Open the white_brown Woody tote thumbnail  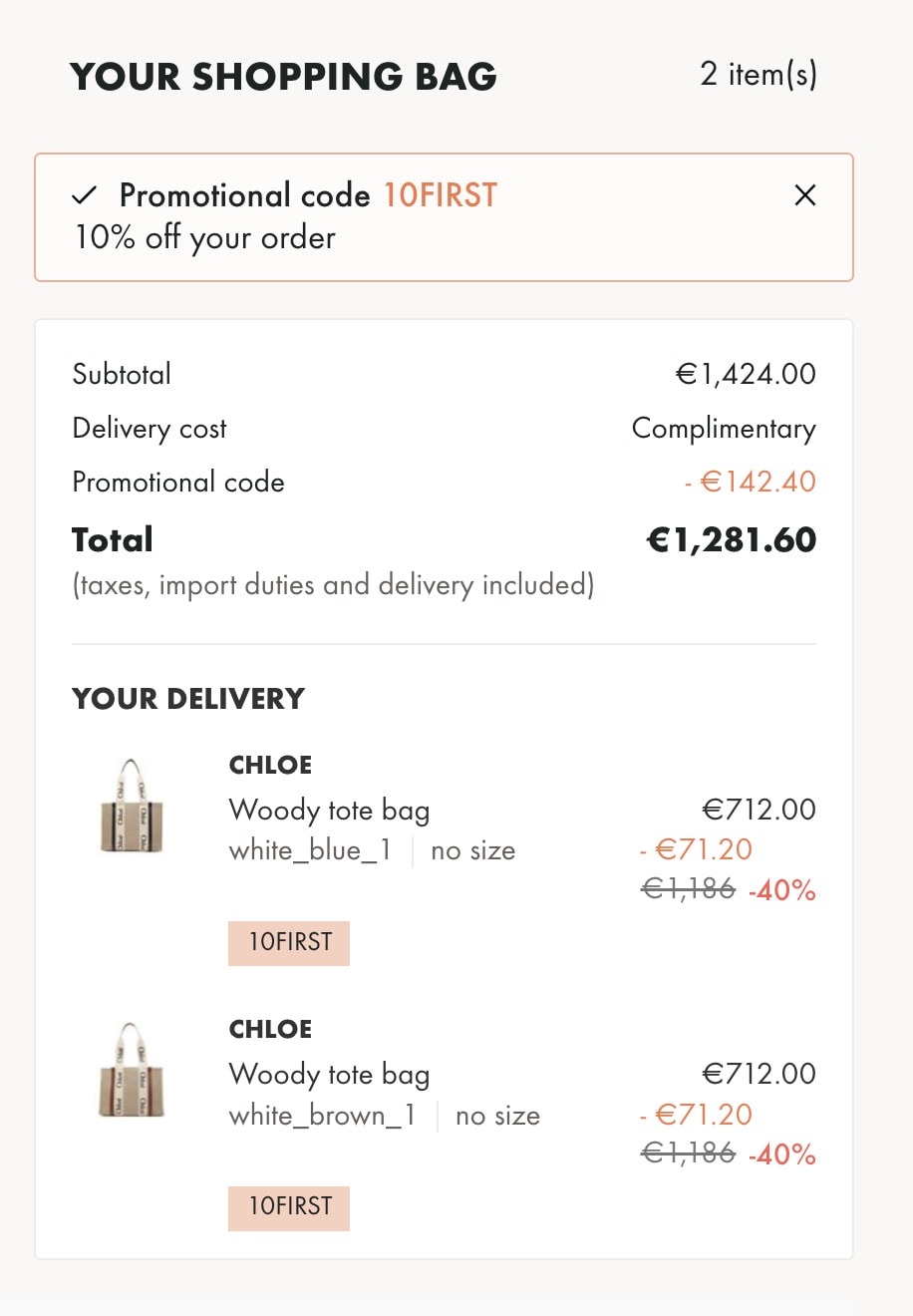[x=132, y=1071]
